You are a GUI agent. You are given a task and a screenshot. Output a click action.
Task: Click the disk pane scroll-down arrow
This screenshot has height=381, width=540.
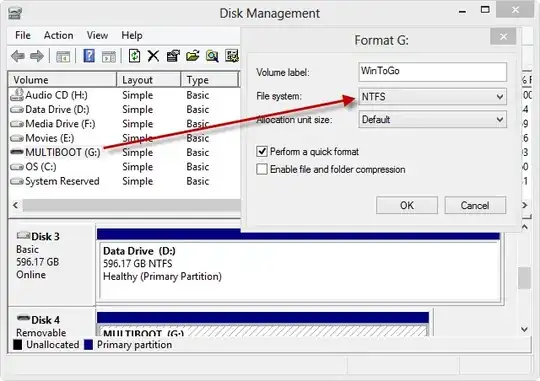coord(525,329)
